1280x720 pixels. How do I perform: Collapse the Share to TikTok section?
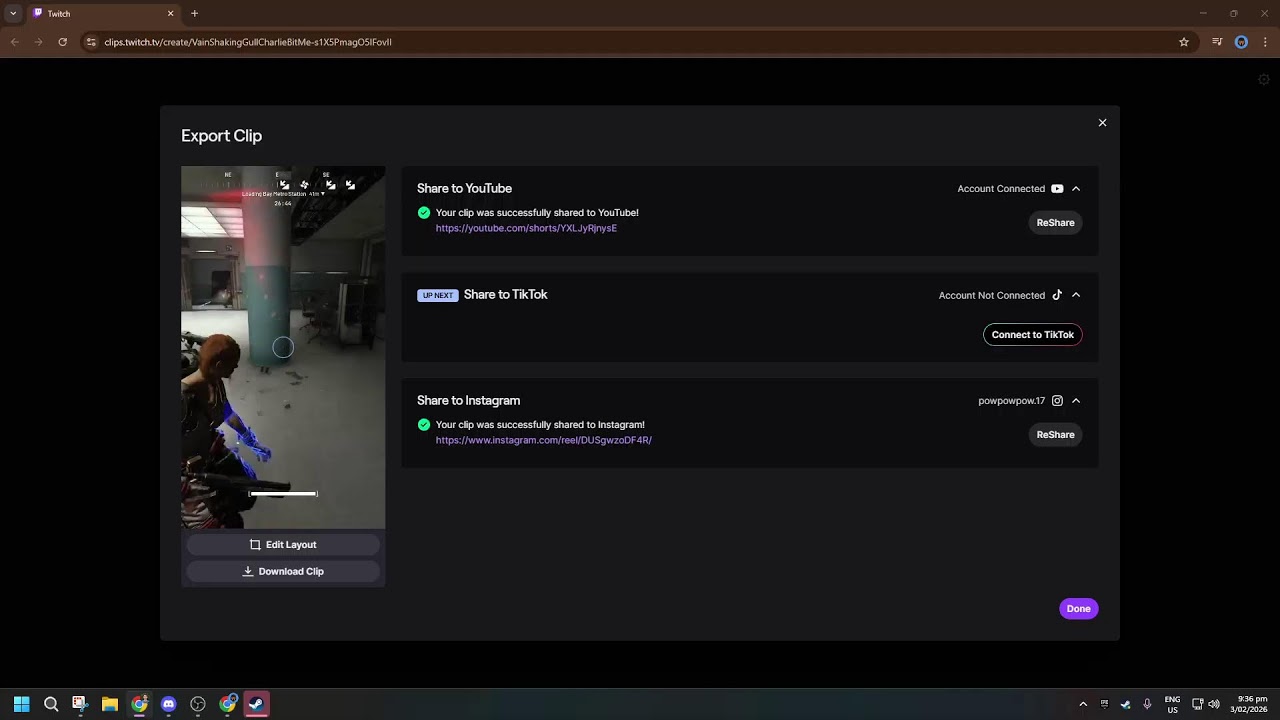point(1076,295)
